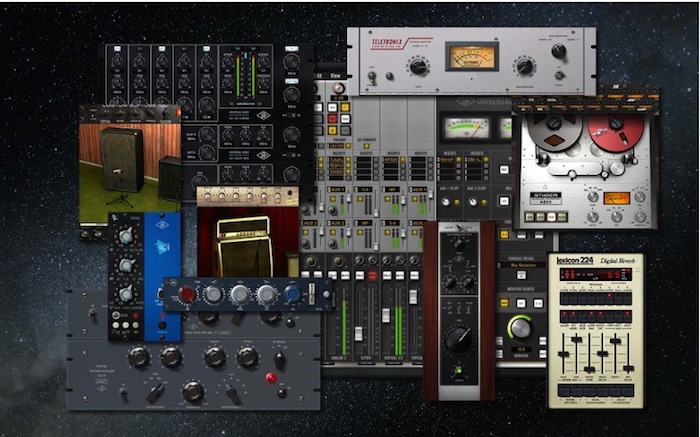Image resolution: width=700 pixels, height=437 pixels.
Task: Click the blue knob on Neve EQ
Action: tap(292, 294)
